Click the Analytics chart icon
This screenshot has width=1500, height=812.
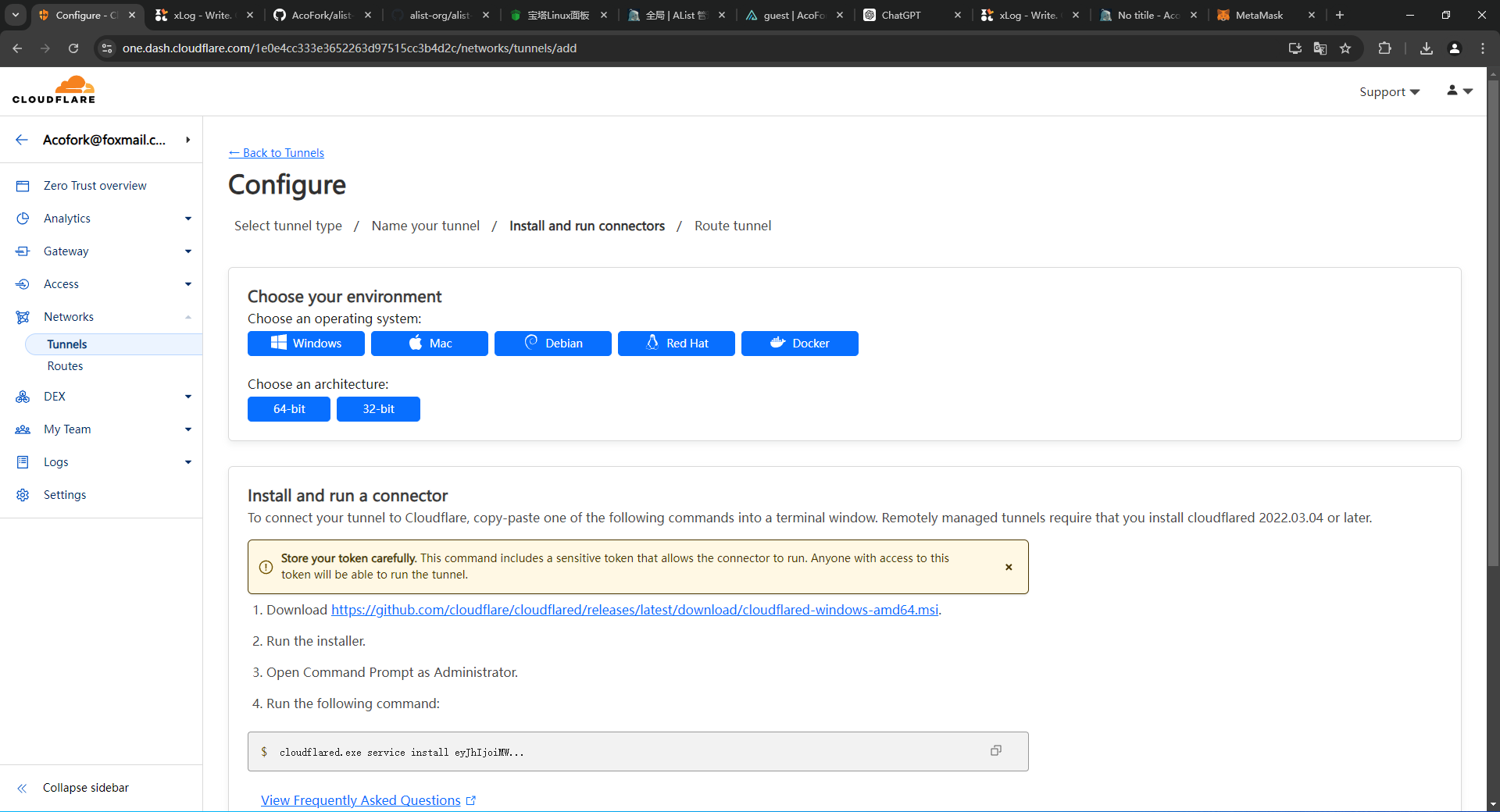pyautogui.click(x=23, y=219)
